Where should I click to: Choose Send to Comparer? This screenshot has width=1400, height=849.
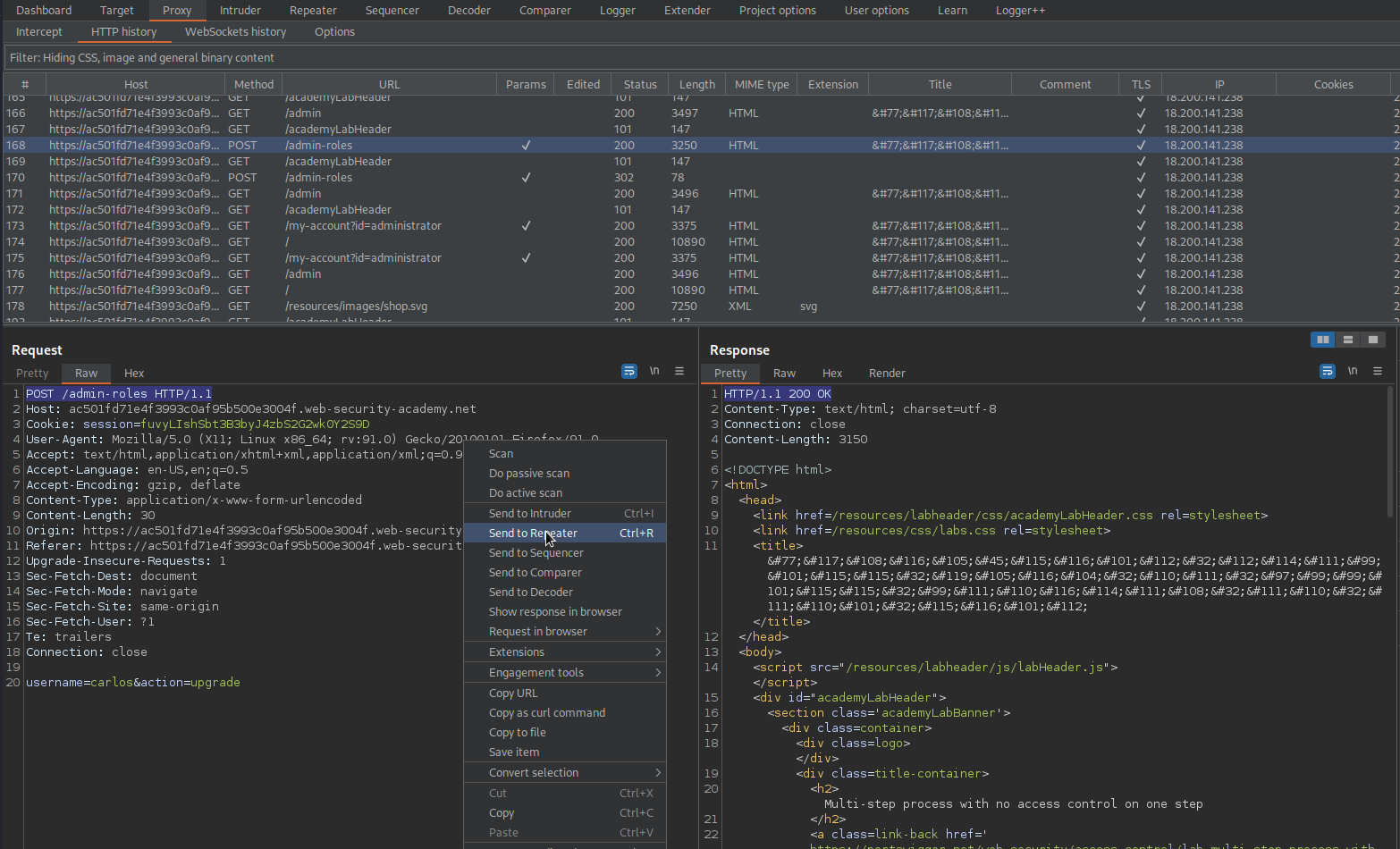[565, 573]
